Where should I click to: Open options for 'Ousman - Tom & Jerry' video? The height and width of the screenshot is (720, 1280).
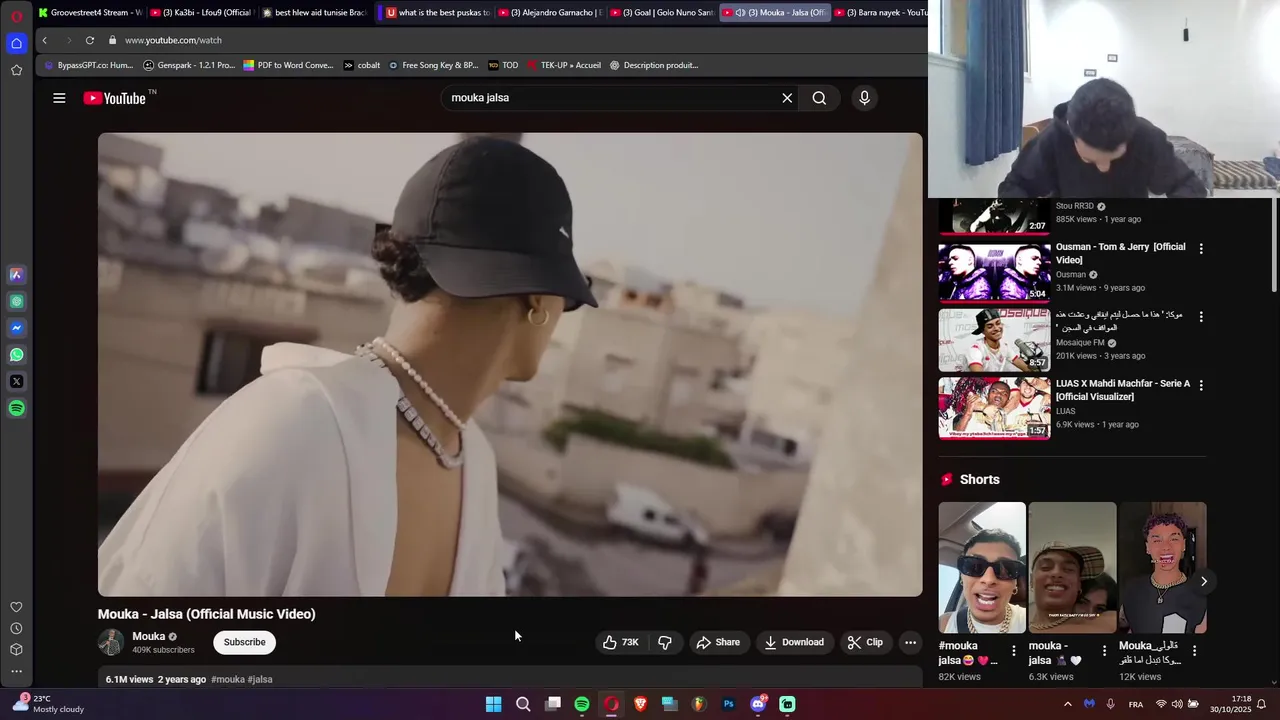click(x=1201, y=248)
